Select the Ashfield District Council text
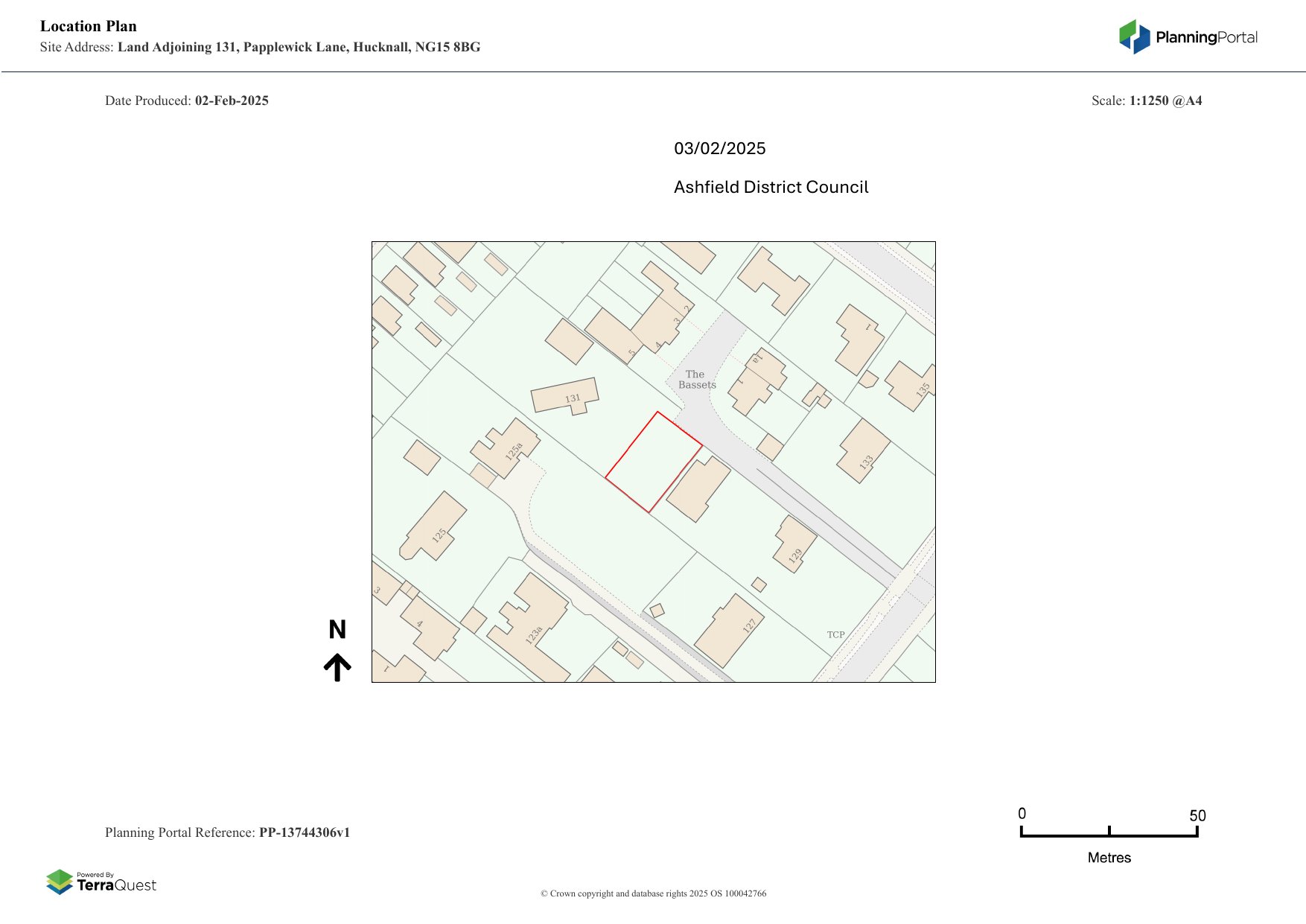This screenshot has width=1306, height=924. point(771,187)
